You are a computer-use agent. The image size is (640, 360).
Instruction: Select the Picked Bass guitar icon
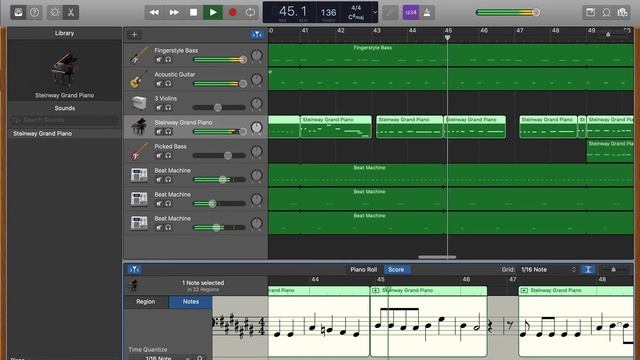coord(139,151)
